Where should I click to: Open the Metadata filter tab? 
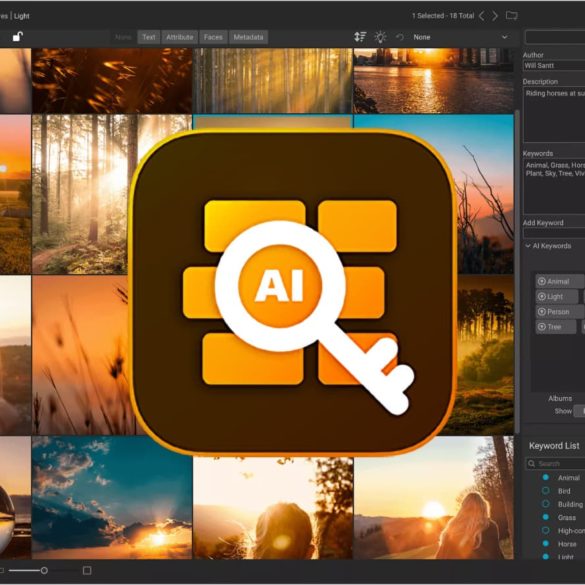(x=248, y=37)
